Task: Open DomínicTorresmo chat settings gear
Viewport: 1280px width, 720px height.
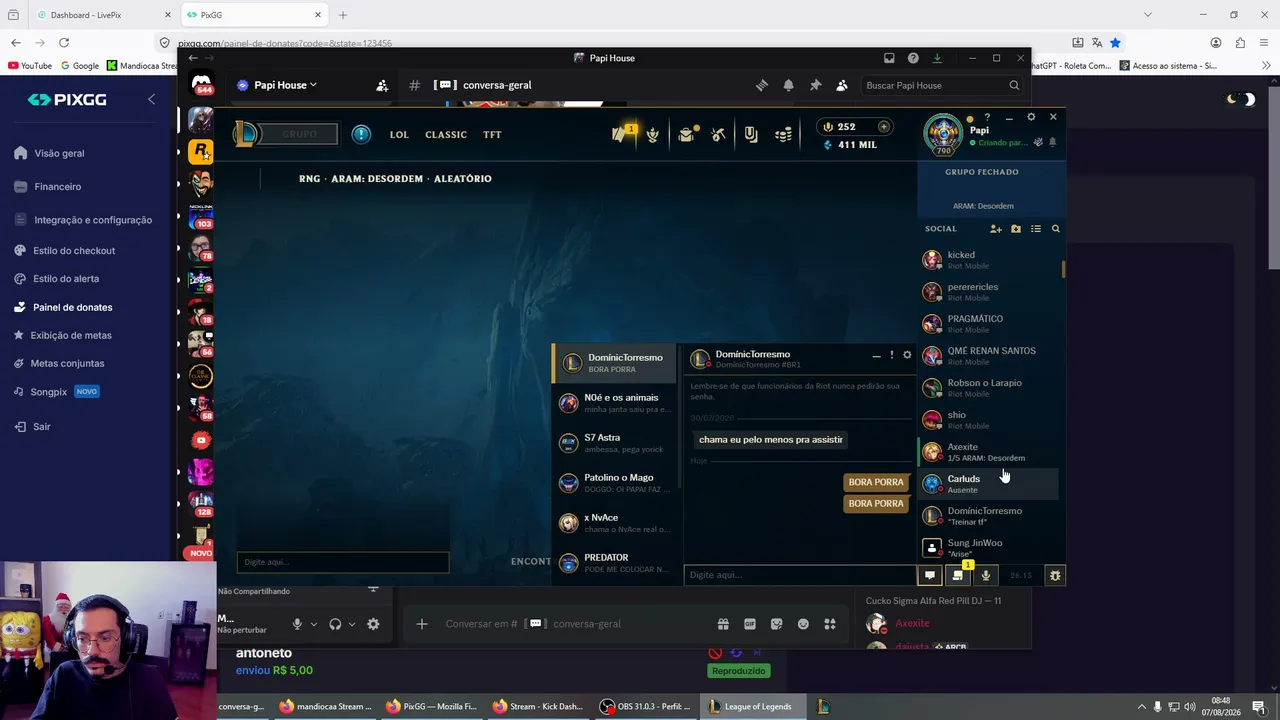Action: coord(907,355)
